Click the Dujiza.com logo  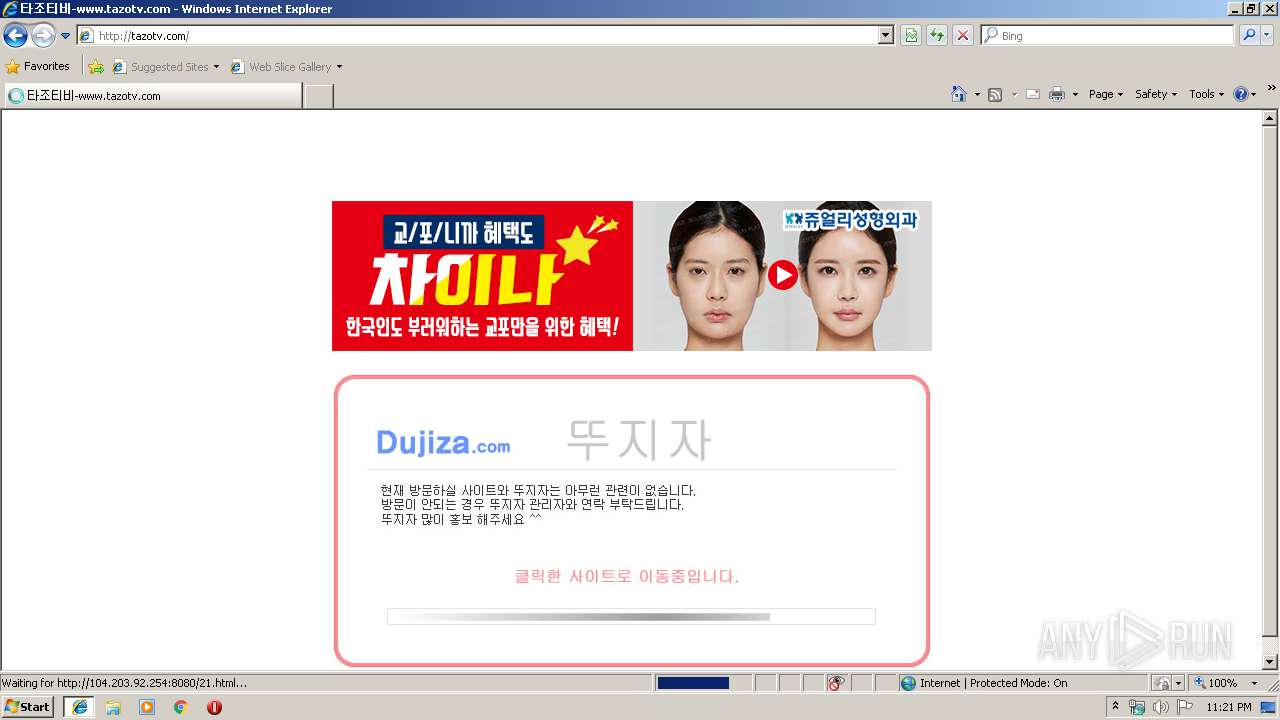443,442
